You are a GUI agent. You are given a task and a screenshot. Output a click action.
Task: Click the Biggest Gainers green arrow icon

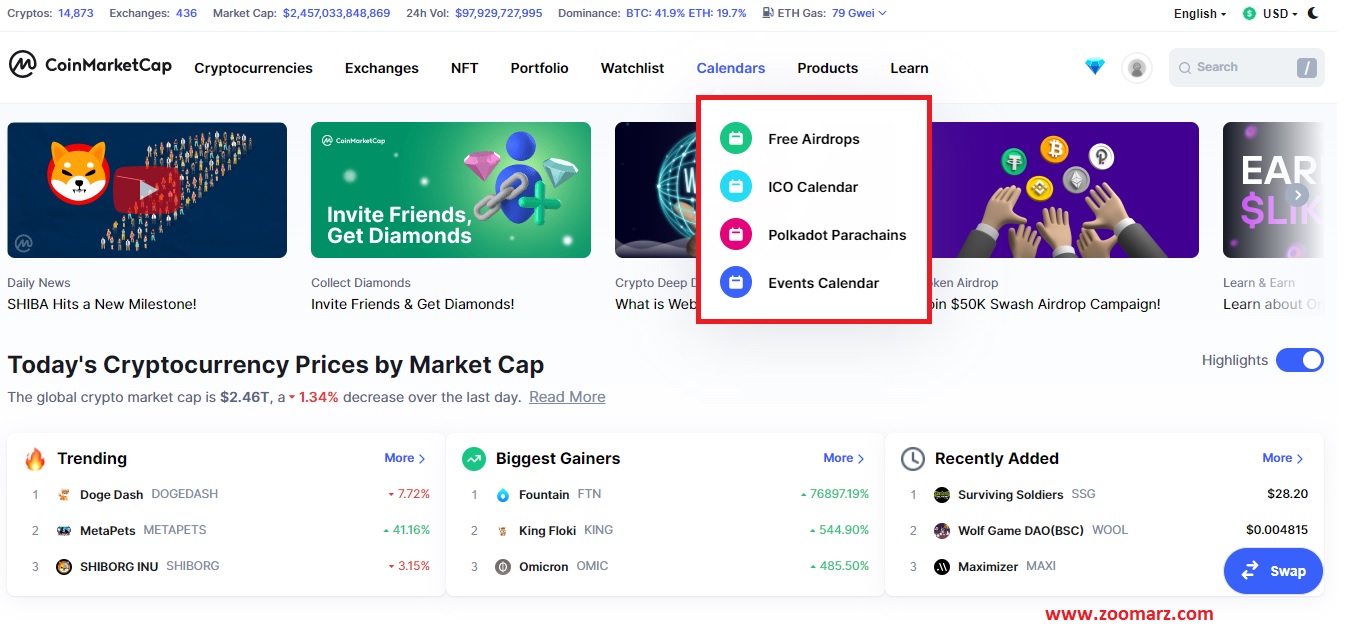(x=473, y=459)
